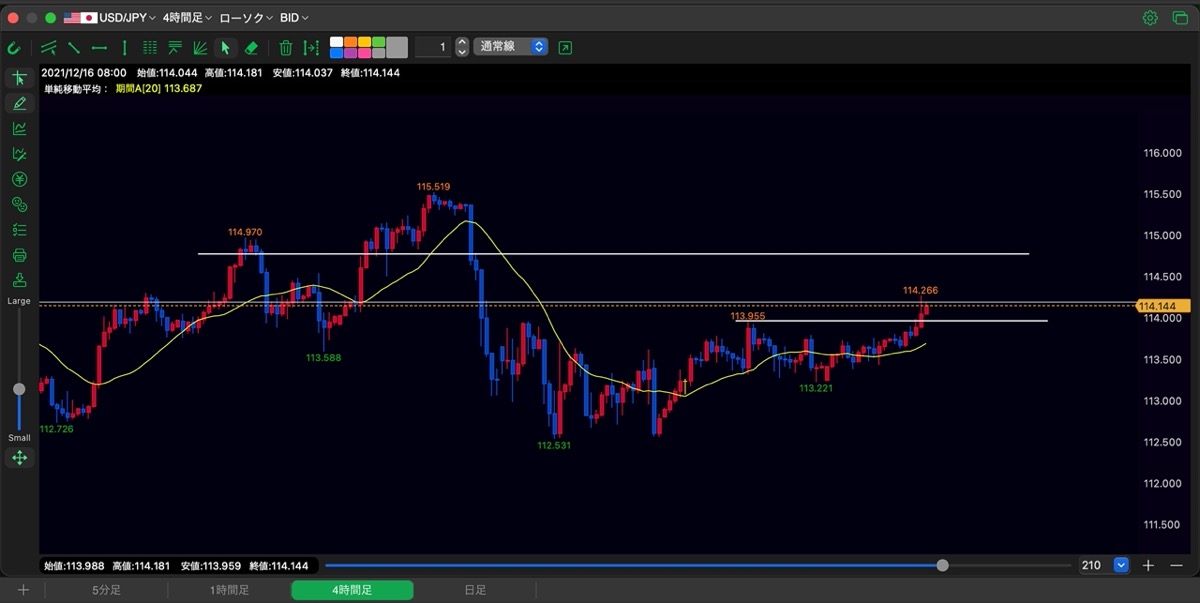Click the yen circle icon

click(x=19, y=180)
